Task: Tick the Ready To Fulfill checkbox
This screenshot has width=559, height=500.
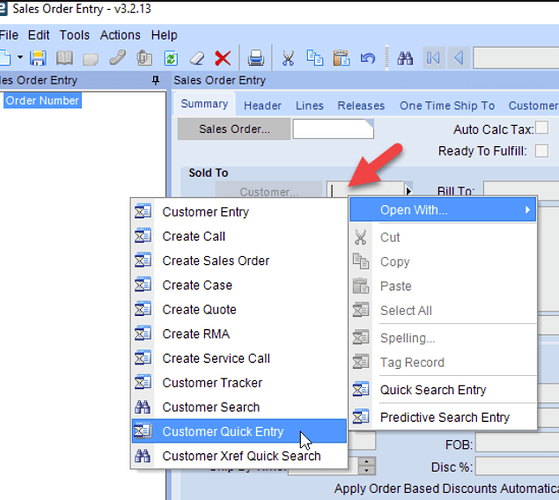Action: (x=542, y=150)
